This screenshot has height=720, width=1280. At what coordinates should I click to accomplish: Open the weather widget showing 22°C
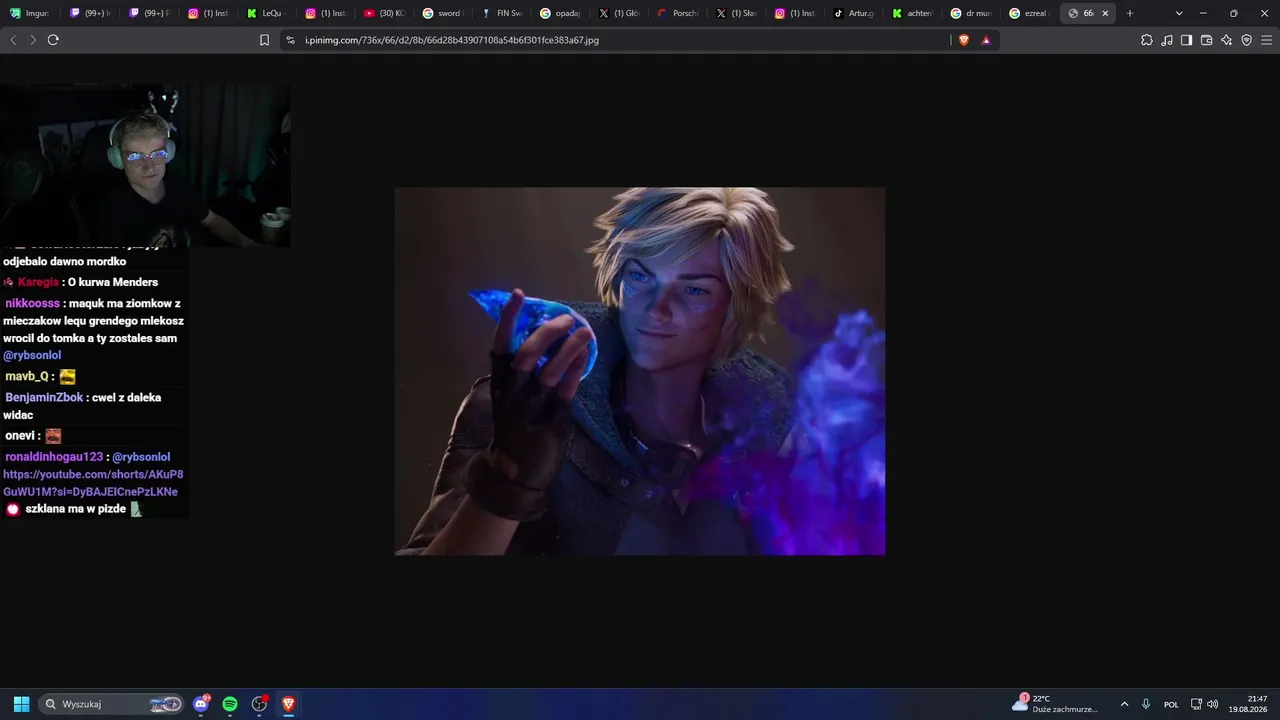[x=1055, y=704]
